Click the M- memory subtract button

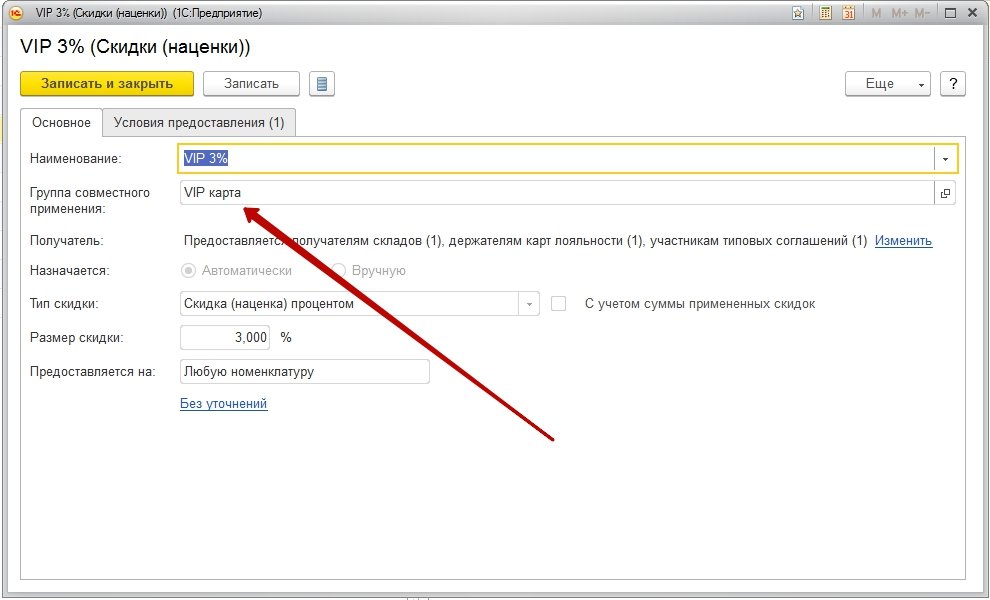click(x=922, y=13)
